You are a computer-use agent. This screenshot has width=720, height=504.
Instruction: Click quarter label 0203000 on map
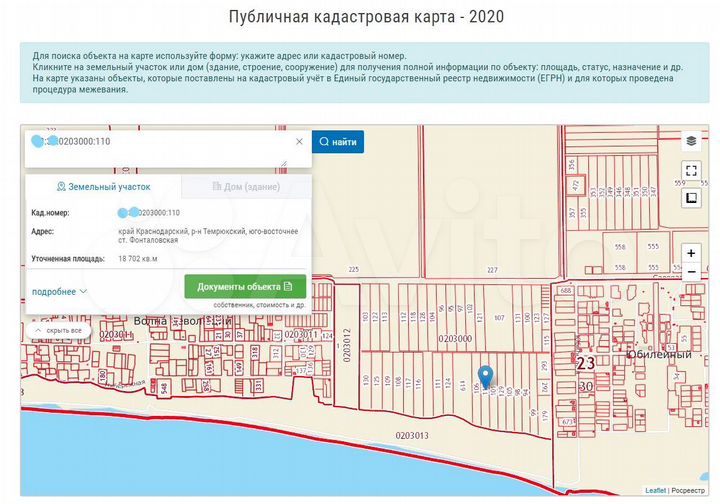tap(455, 339)
